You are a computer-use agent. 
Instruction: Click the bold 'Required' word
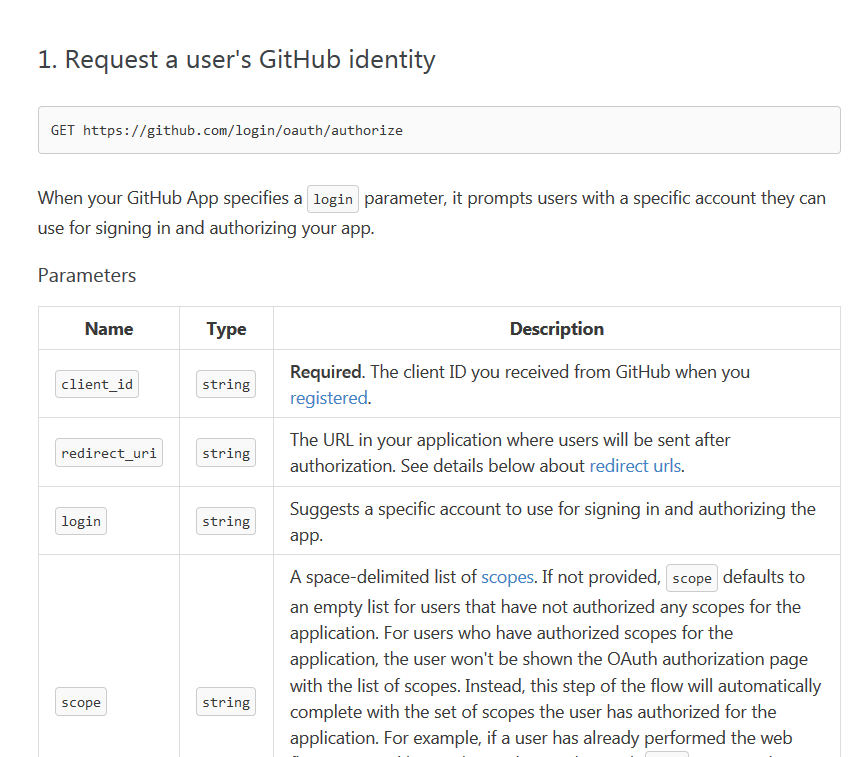click(325, 372)
